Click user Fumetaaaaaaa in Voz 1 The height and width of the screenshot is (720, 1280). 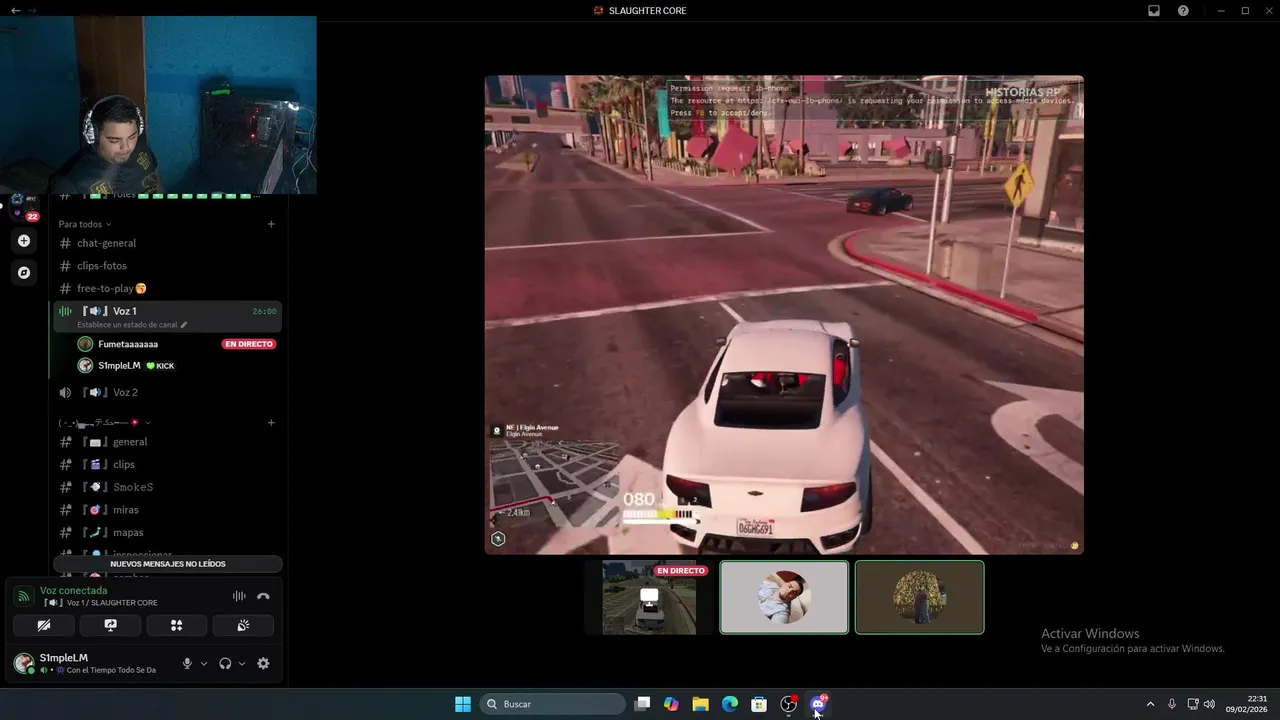[128, 344]
